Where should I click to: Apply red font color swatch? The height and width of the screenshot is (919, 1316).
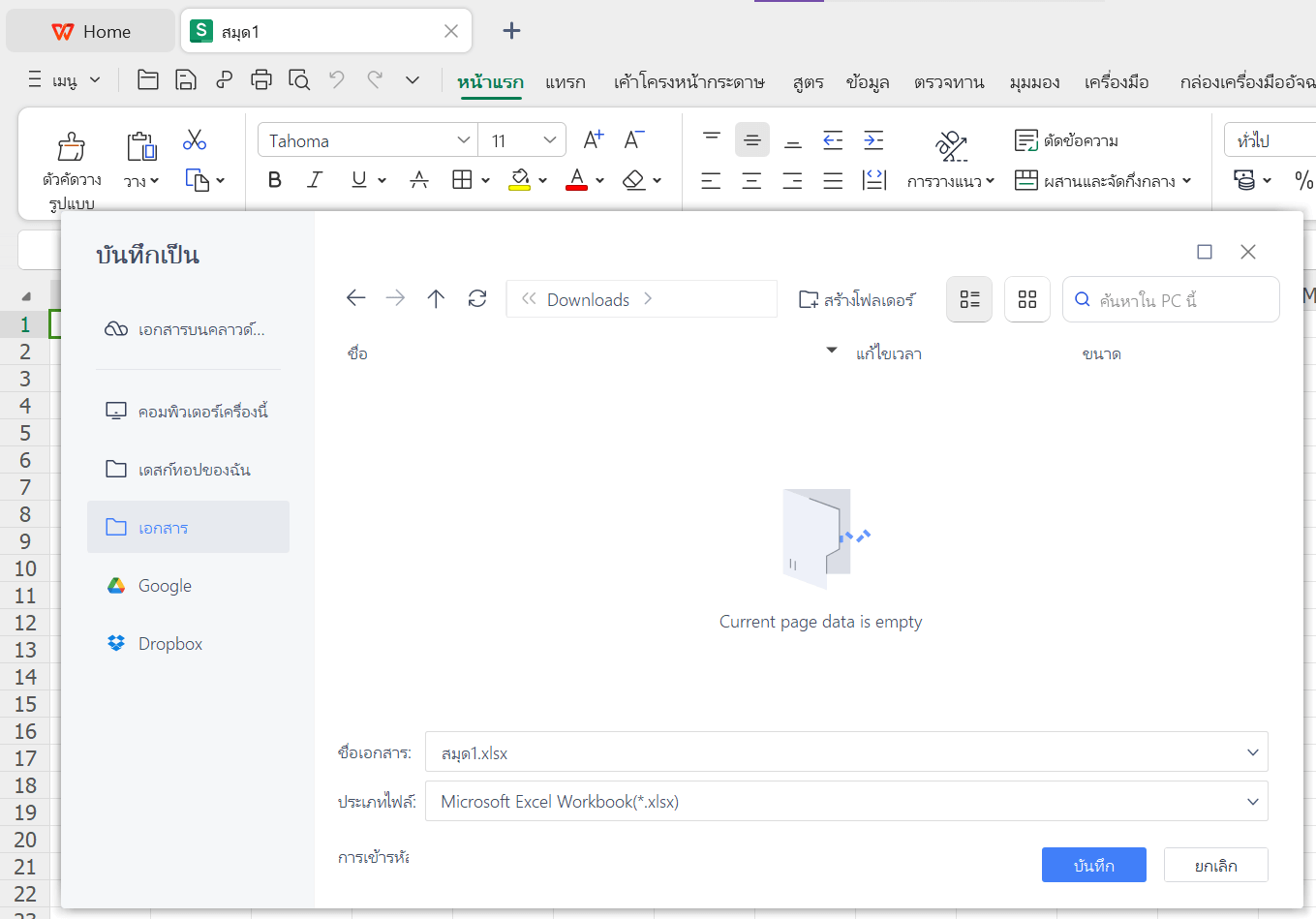point(575,180)
